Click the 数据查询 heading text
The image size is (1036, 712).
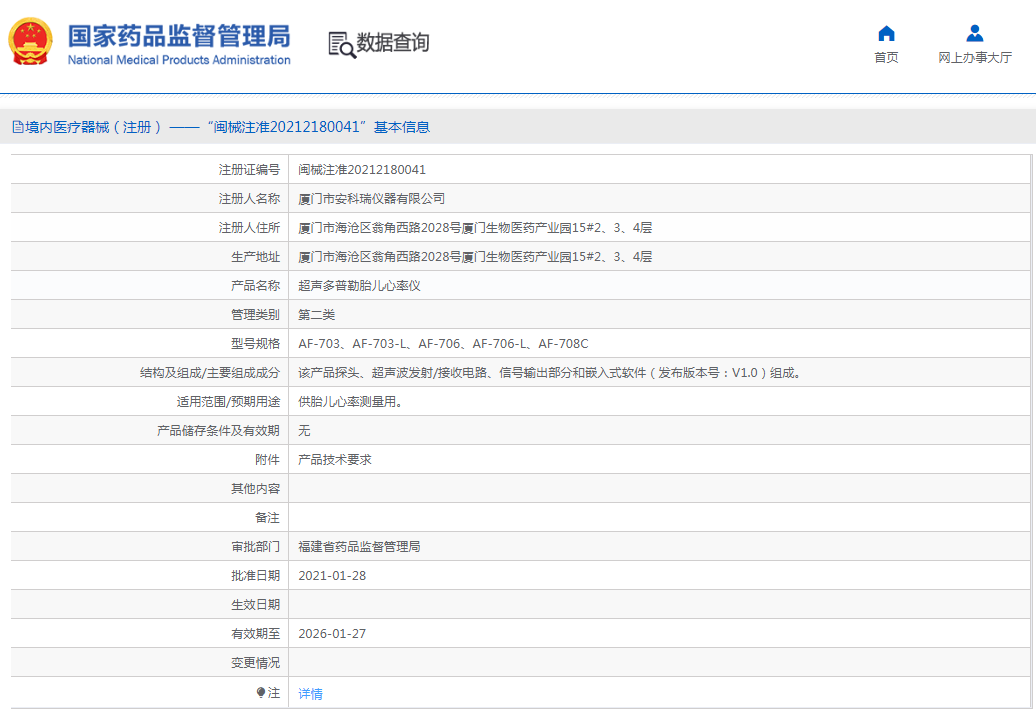pos(393,43)
